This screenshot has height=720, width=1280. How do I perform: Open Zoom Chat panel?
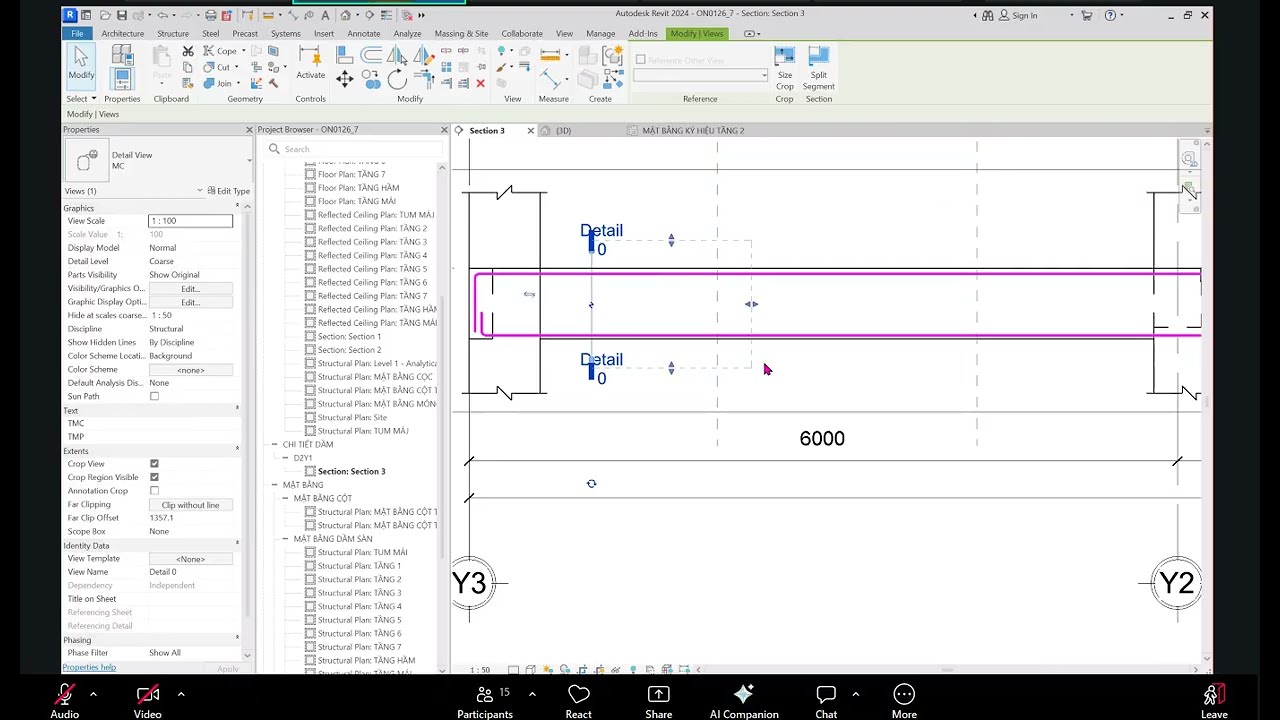[x=826, y=701]
